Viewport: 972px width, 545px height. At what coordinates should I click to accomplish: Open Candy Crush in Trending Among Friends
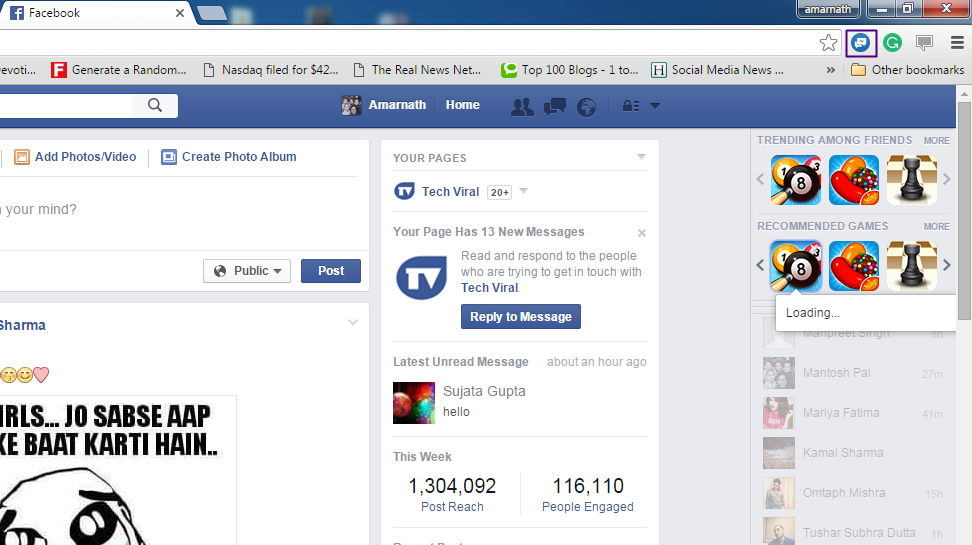[854, 180]
